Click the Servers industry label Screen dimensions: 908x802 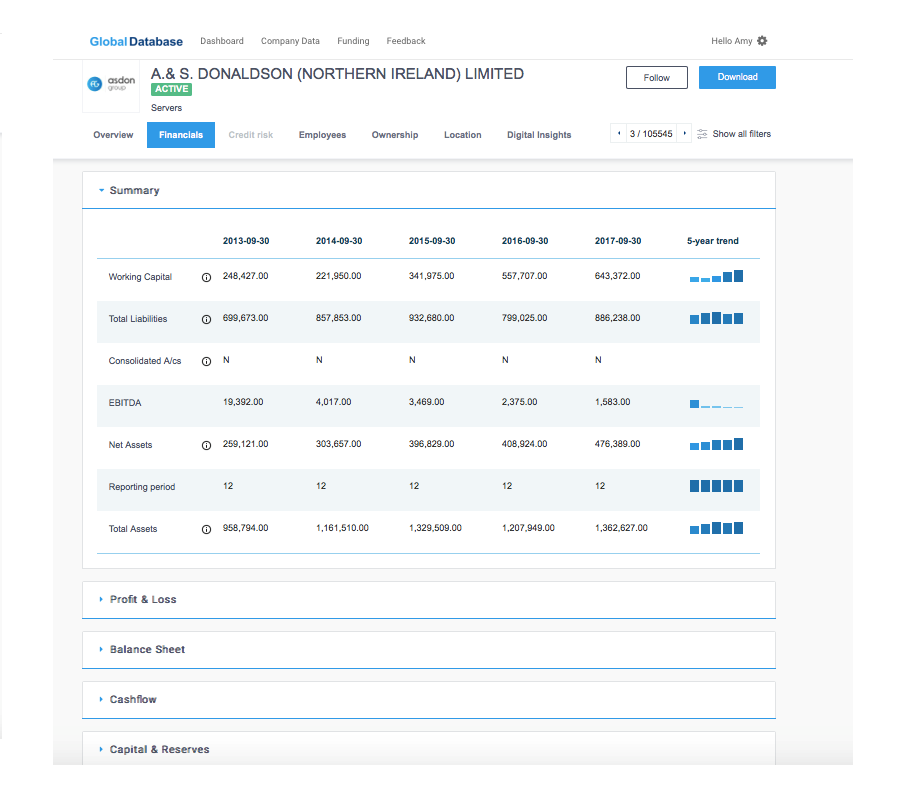coord(167,108)
